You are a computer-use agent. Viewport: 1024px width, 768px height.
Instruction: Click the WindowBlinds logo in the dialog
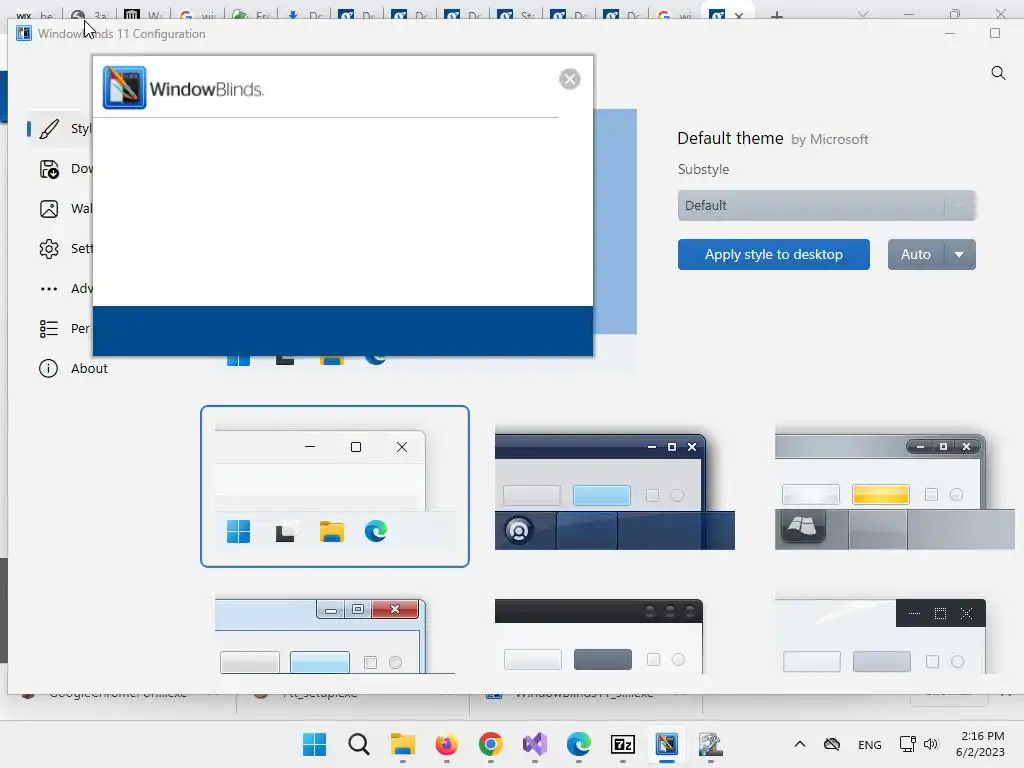[184, 88]
